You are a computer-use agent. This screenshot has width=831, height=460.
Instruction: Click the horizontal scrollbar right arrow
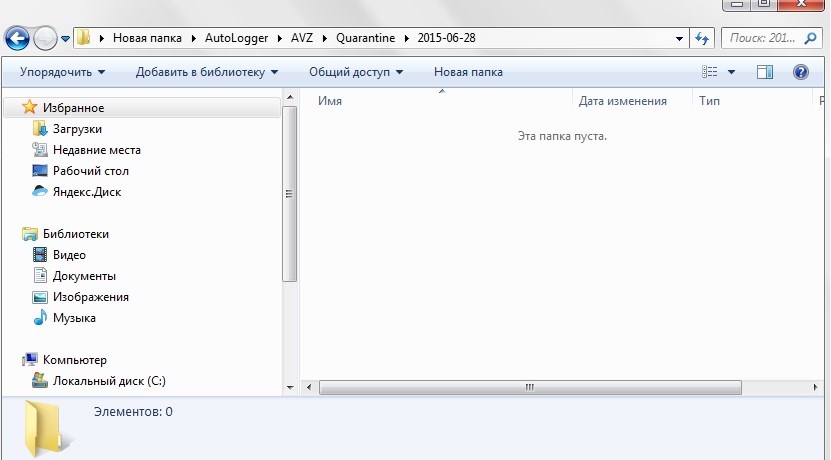tap(815, 387)
